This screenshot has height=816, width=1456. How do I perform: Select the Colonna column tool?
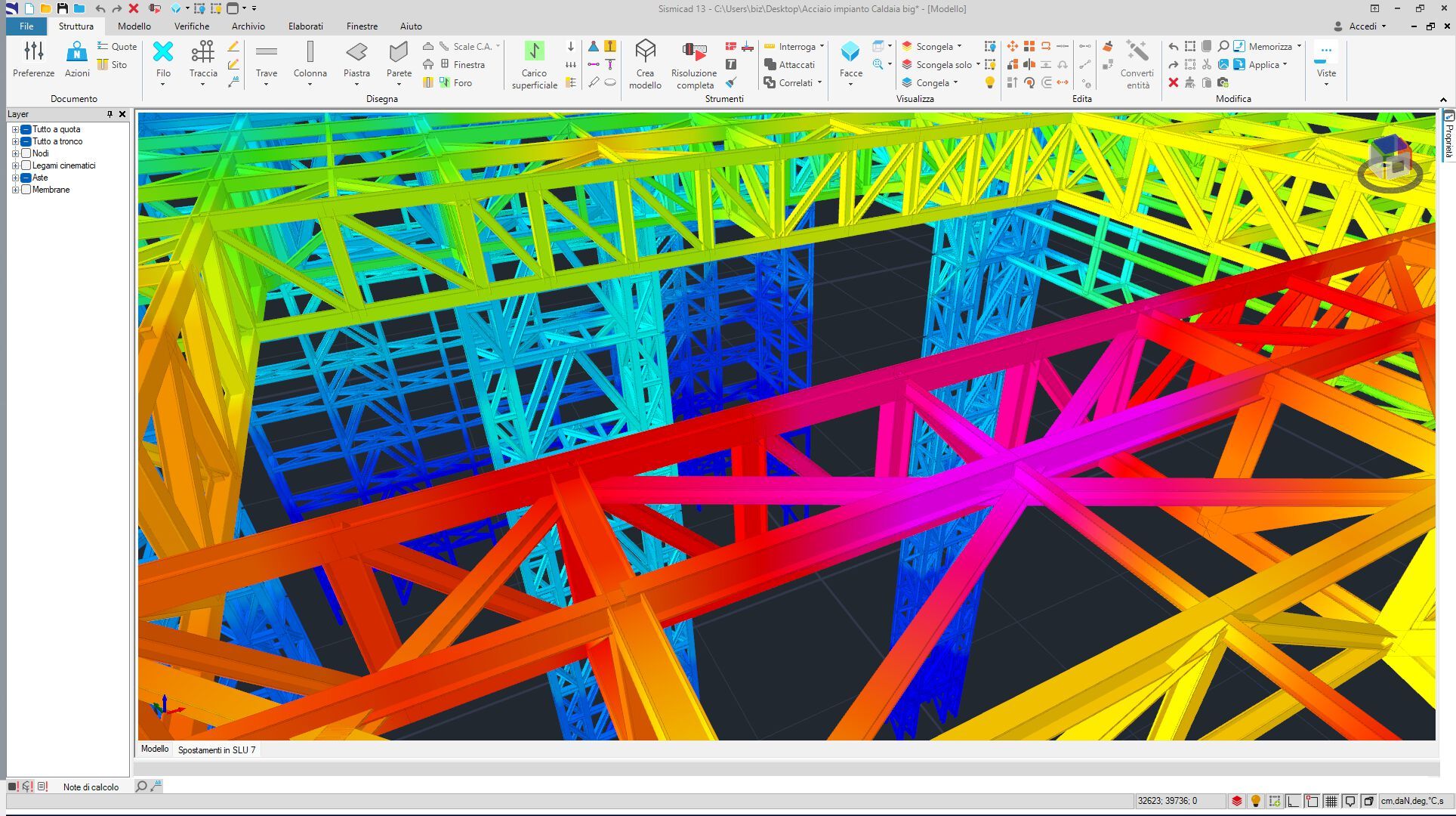tap(310, 53)
